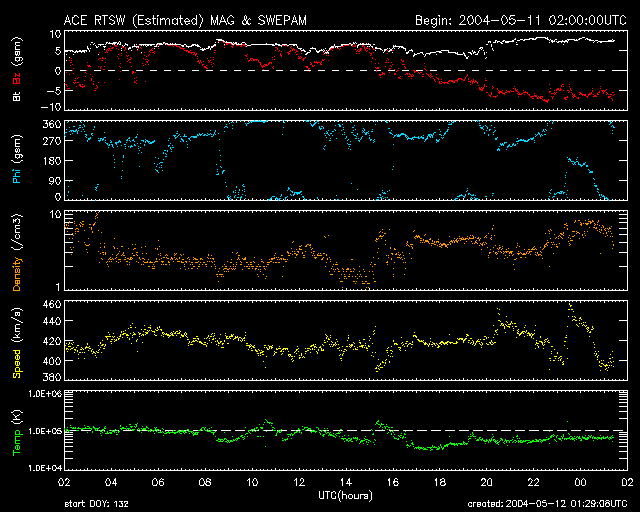
Task: Click the '440' tick label on Speed axis
Action: tap(52, 321)
